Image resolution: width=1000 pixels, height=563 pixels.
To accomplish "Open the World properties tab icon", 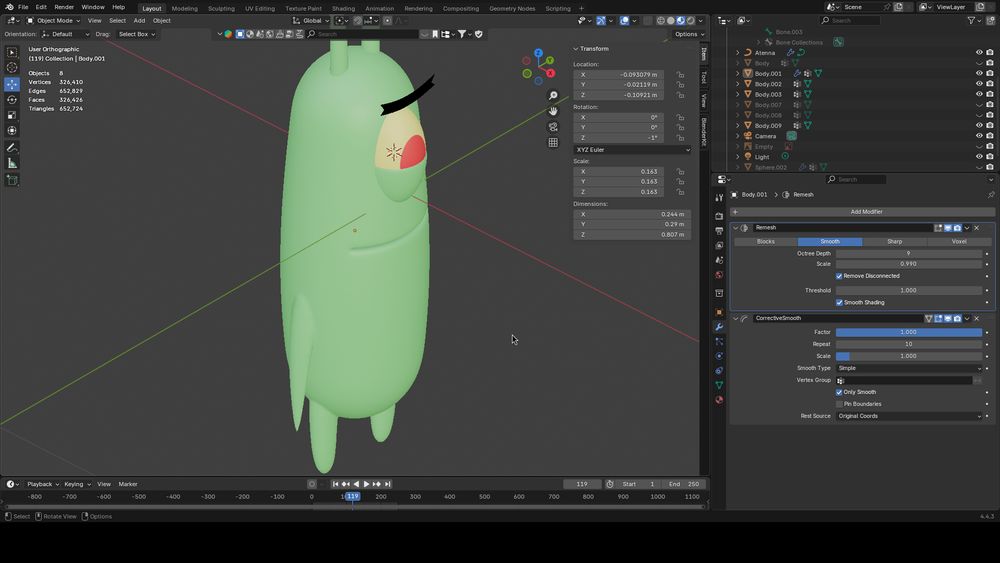I will pyautogui.click(x=719, y=275).
